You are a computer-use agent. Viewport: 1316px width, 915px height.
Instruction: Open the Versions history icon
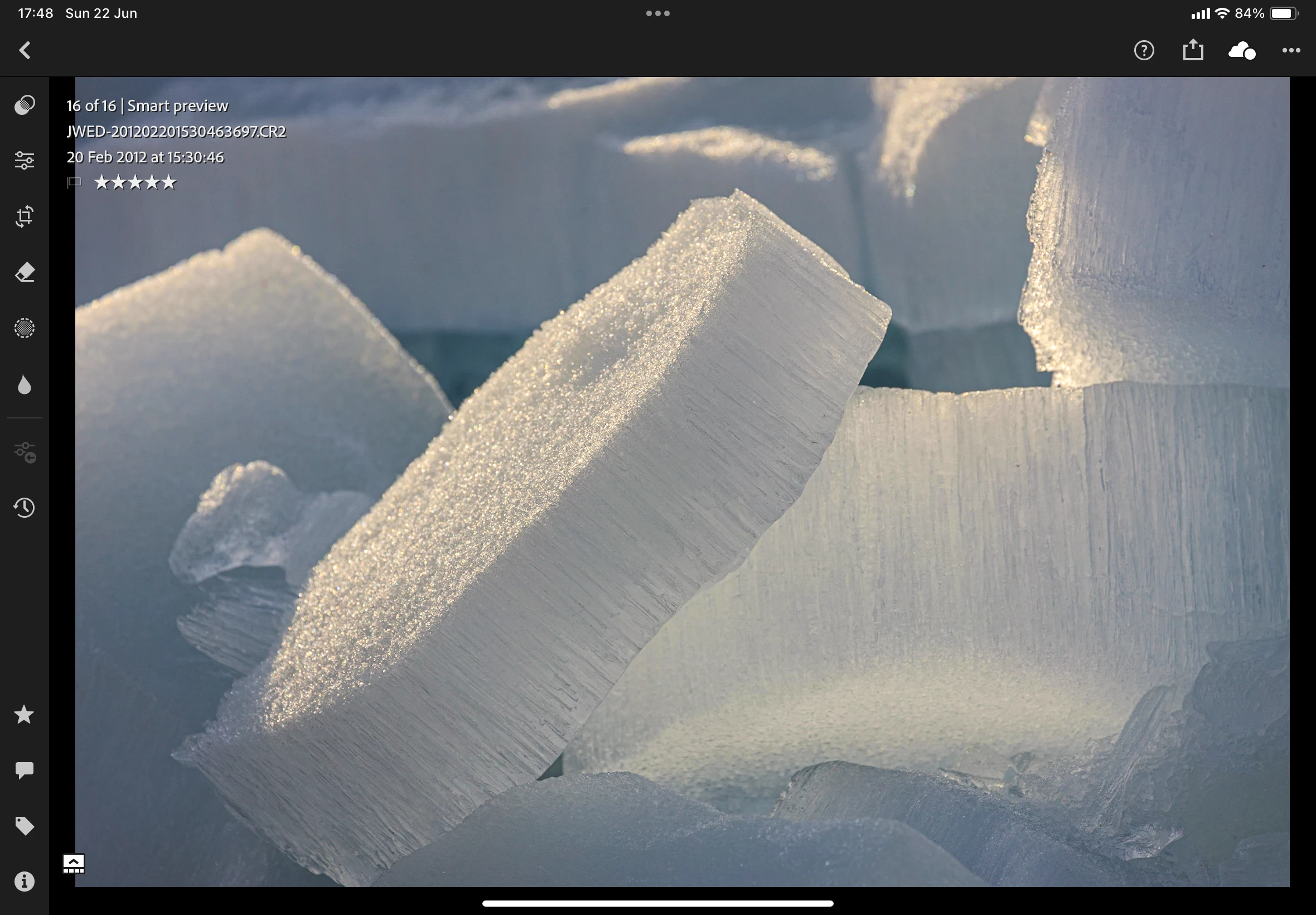(x=24, y=507)
